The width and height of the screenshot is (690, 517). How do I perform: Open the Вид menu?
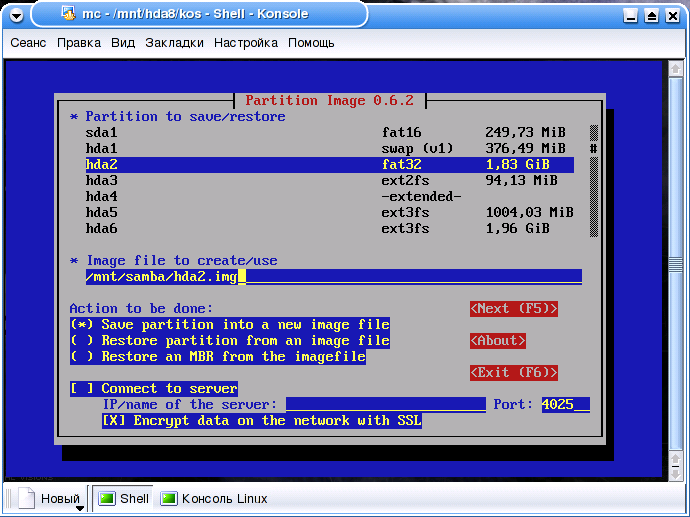pyautogui.click(x=123, y=43)
